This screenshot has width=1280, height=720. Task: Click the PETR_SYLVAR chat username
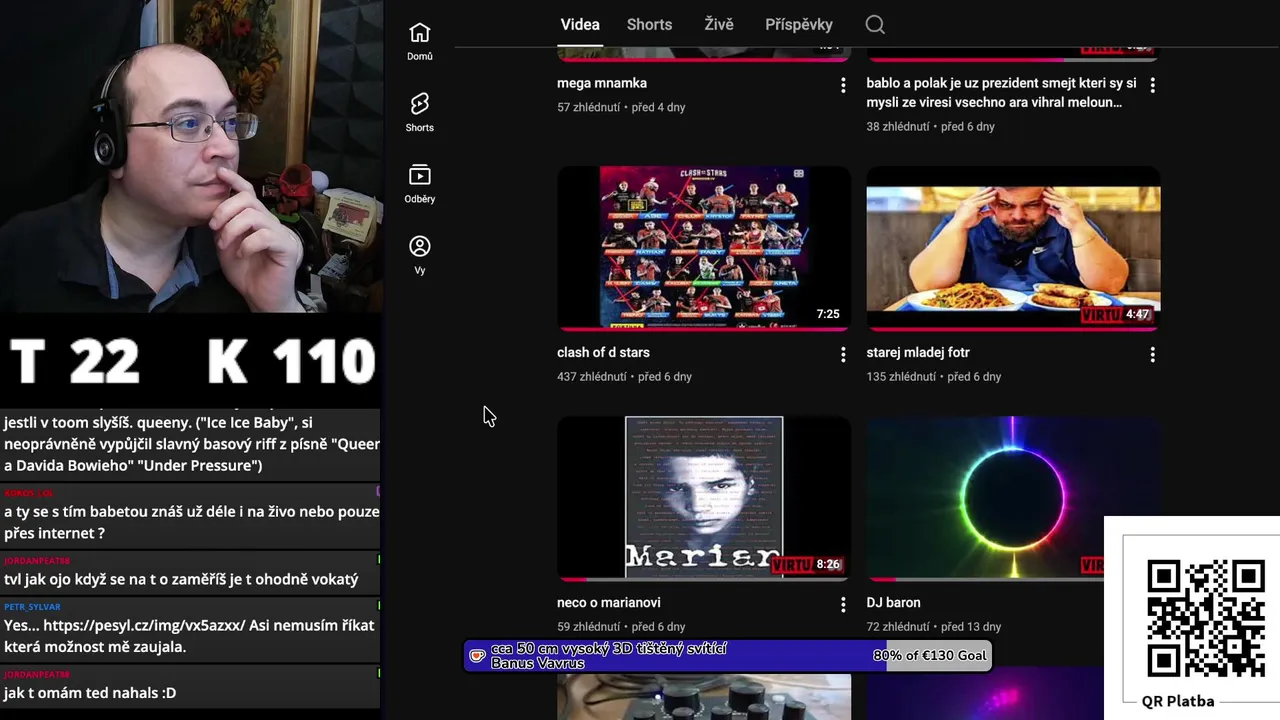pos(32,607)
